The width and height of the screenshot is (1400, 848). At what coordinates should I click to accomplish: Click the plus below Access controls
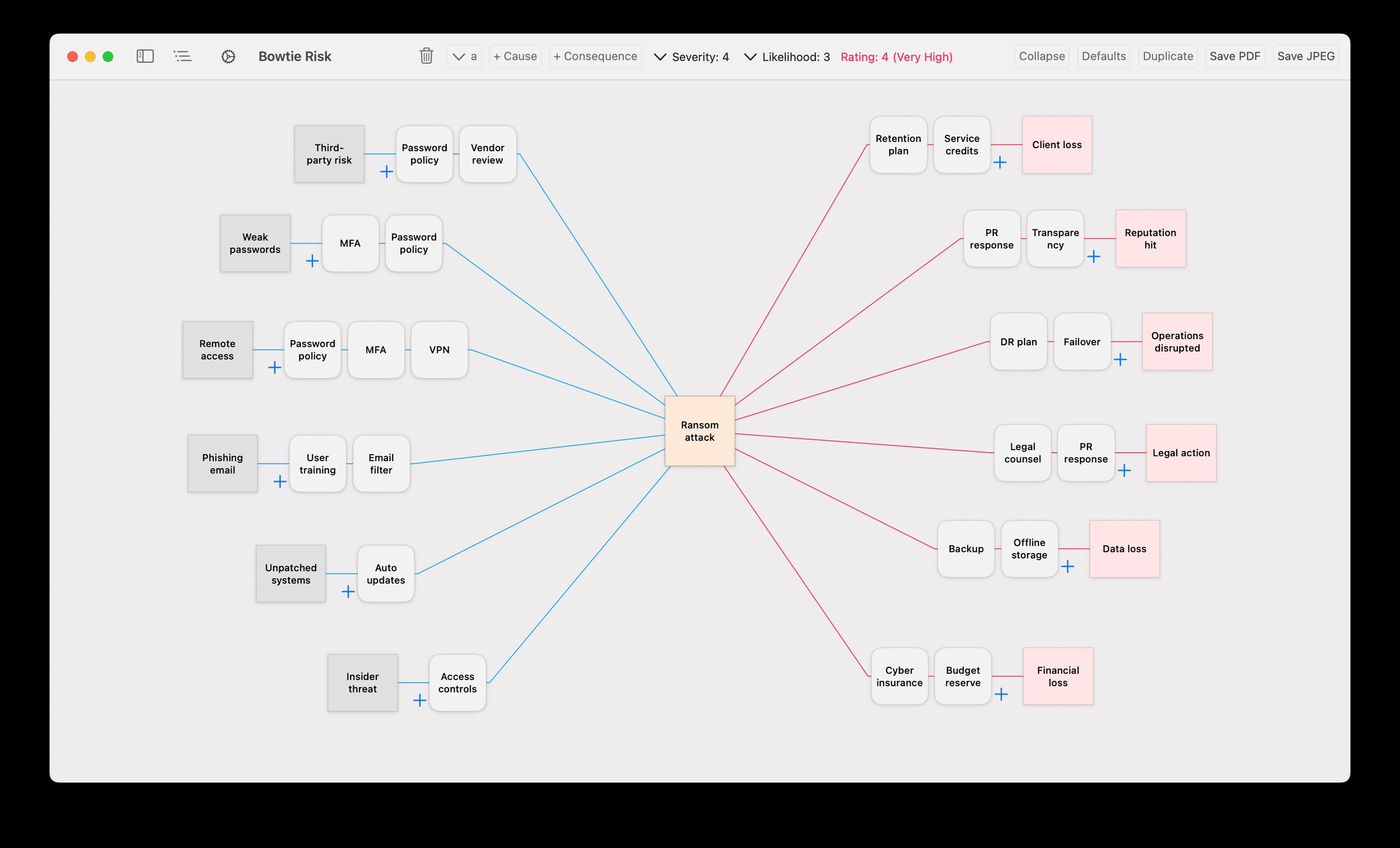click(x=420, y=700)
